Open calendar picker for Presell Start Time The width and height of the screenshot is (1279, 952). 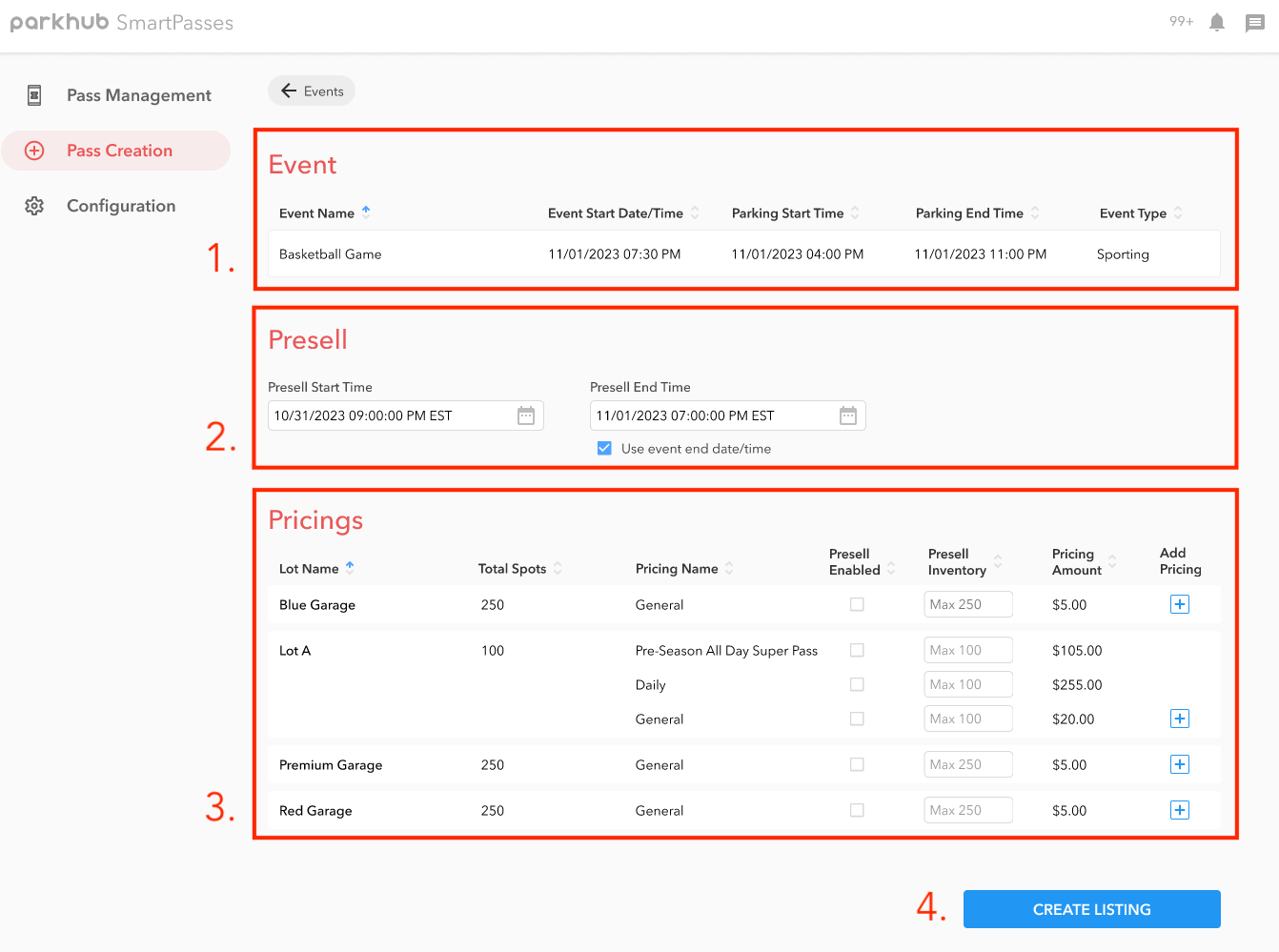[x=526, y=415]
